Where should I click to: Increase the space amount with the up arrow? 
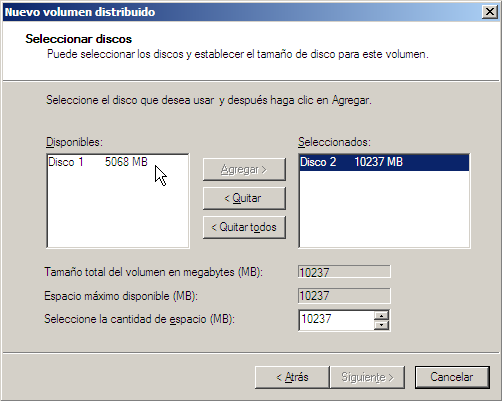381,315
